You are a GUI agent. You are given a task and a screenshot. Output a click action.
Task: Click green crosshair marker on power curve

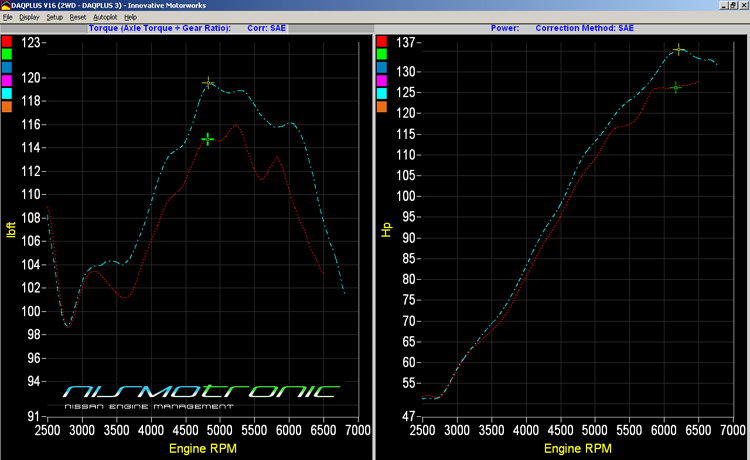point(676,88)
